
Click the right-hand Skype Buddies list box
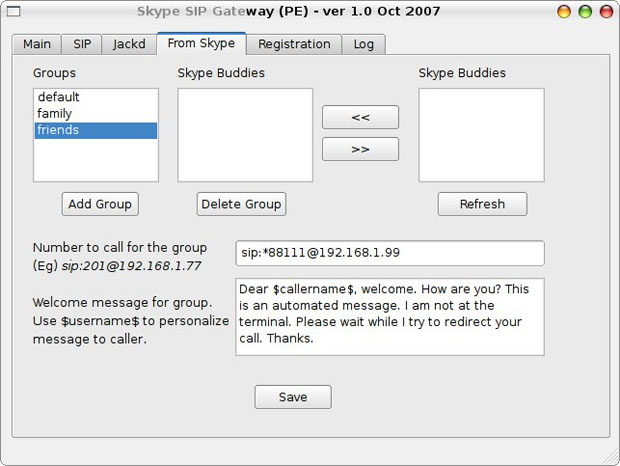tap(481, 135)
